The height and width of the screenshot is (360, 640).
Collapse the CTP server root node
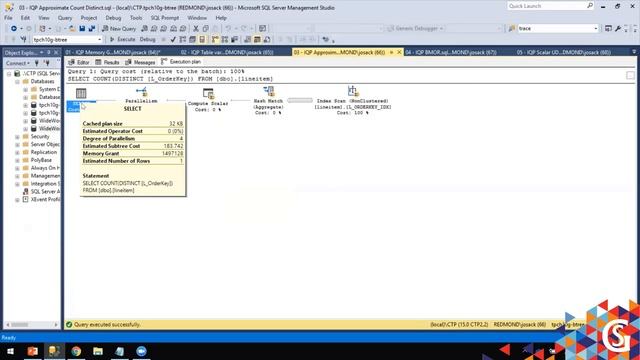9,73
